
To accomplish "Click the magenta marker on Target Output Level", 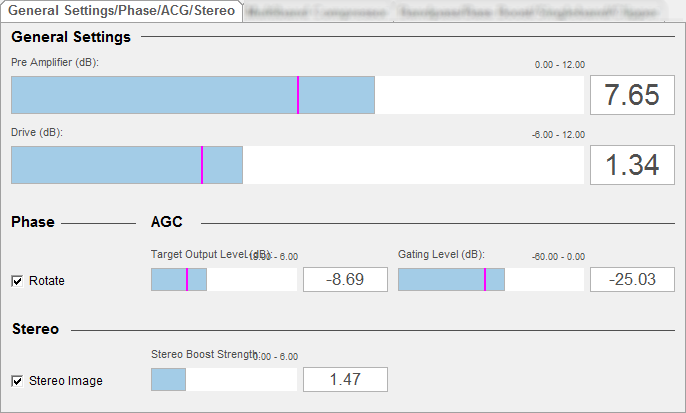I will click(186, 280).
